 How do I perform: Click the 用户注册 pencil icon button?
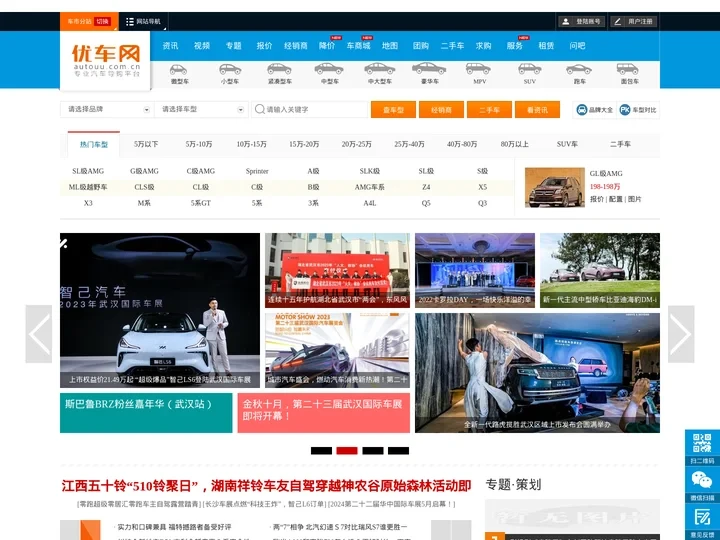[634, 22]
